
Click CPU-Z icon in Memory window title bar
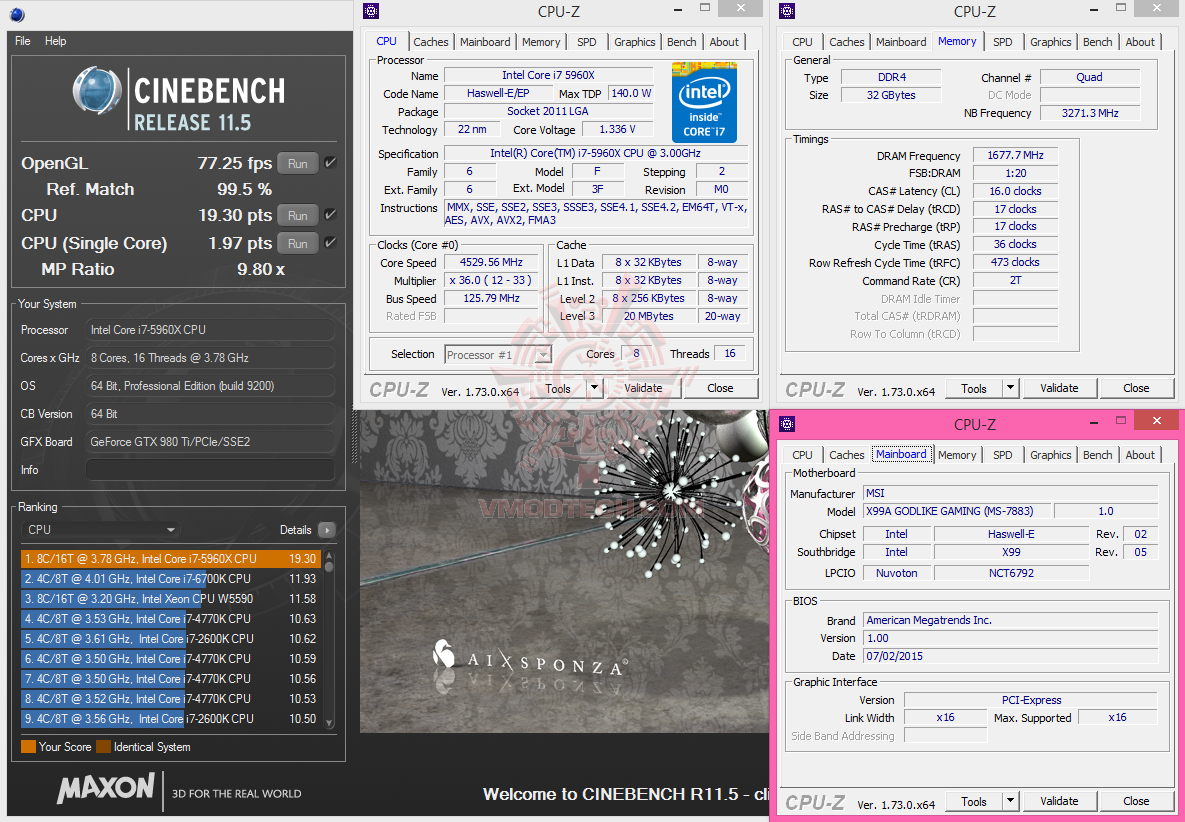(787, 11)
